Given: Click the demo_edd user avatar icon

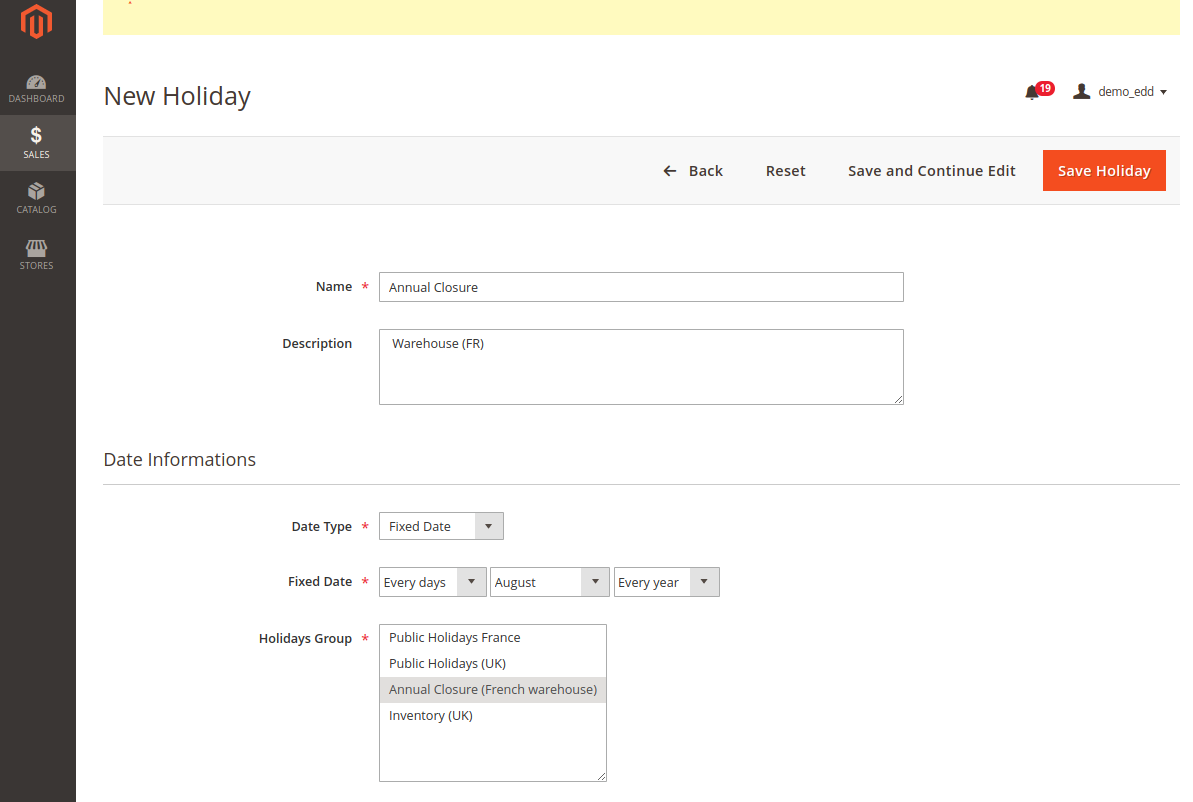Looking at the screenshot, I should pyautogui.click(x=1081, y=91).
